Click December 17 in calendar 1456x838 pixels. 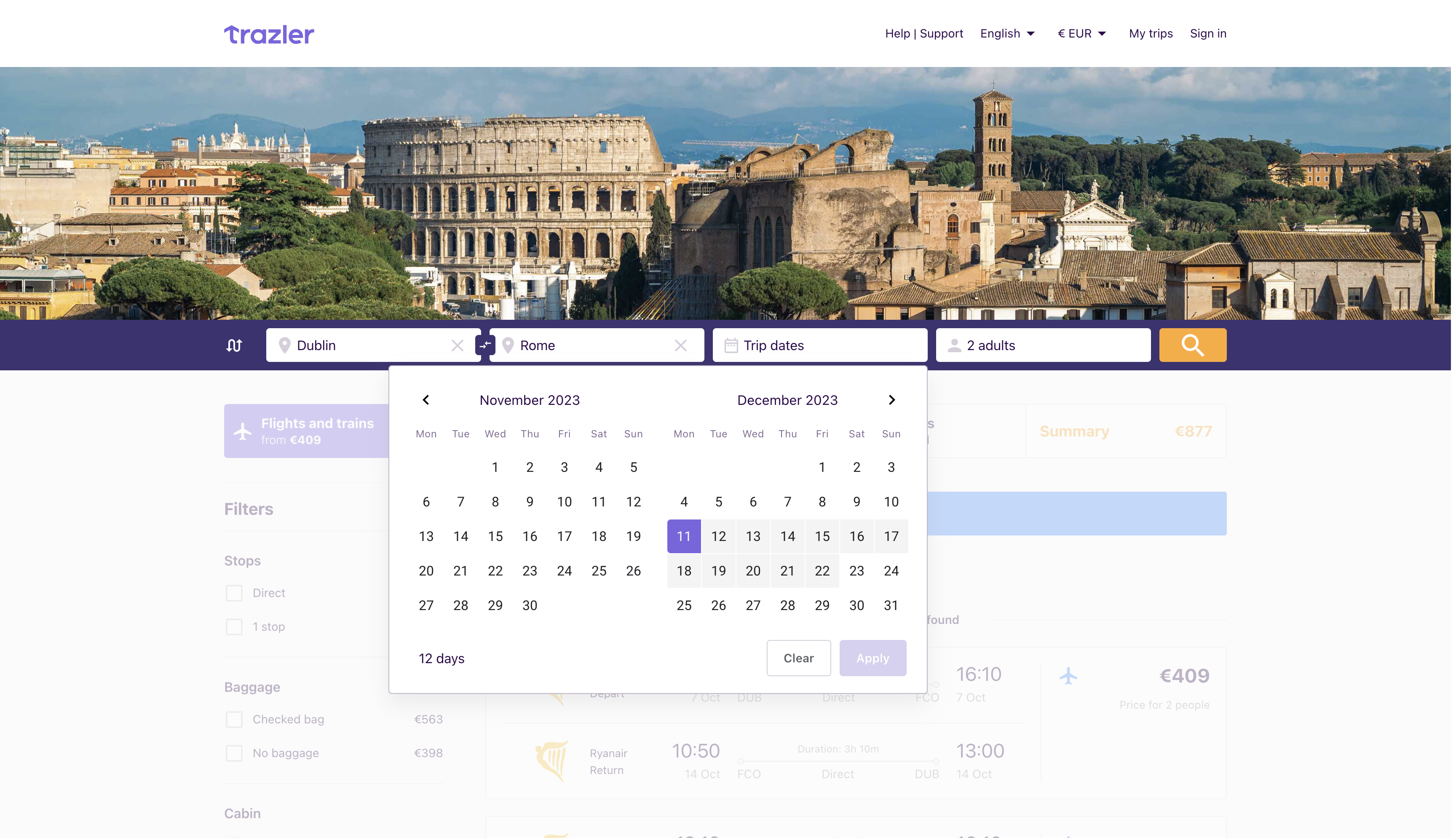point(891,536)
